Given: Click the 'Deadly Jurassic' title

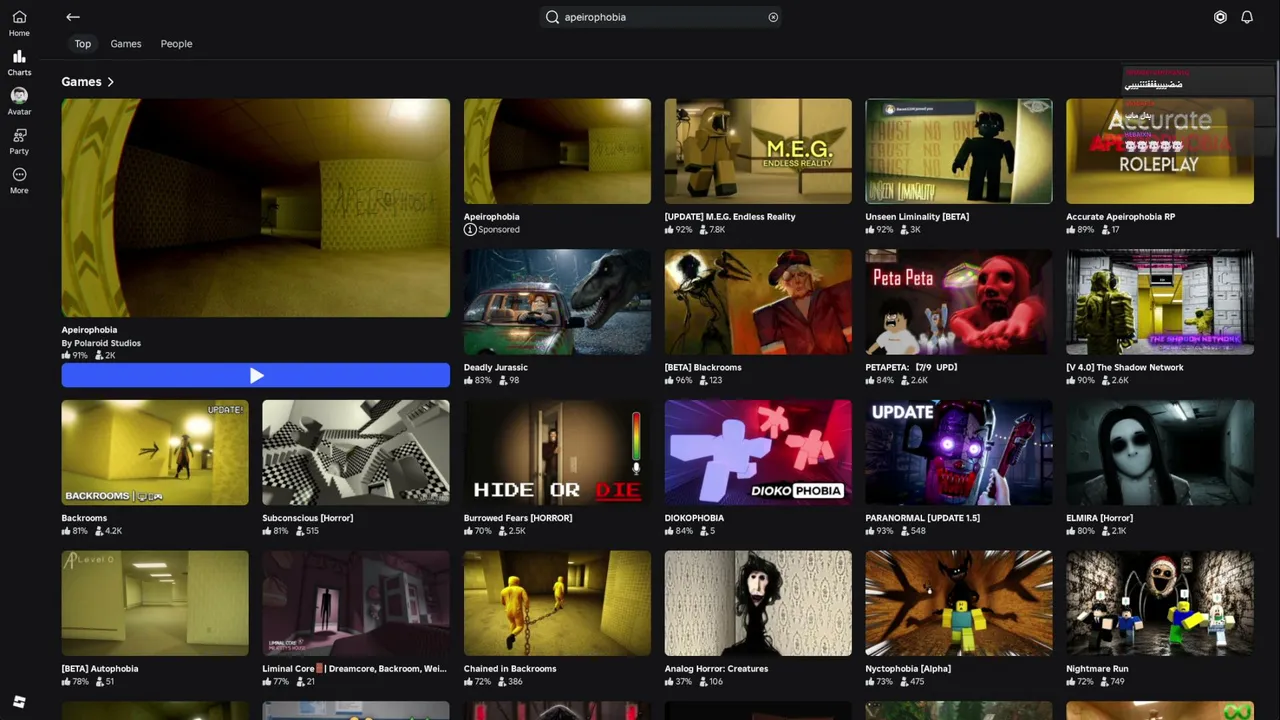Looking at the screenshot, I should point(496,368).
